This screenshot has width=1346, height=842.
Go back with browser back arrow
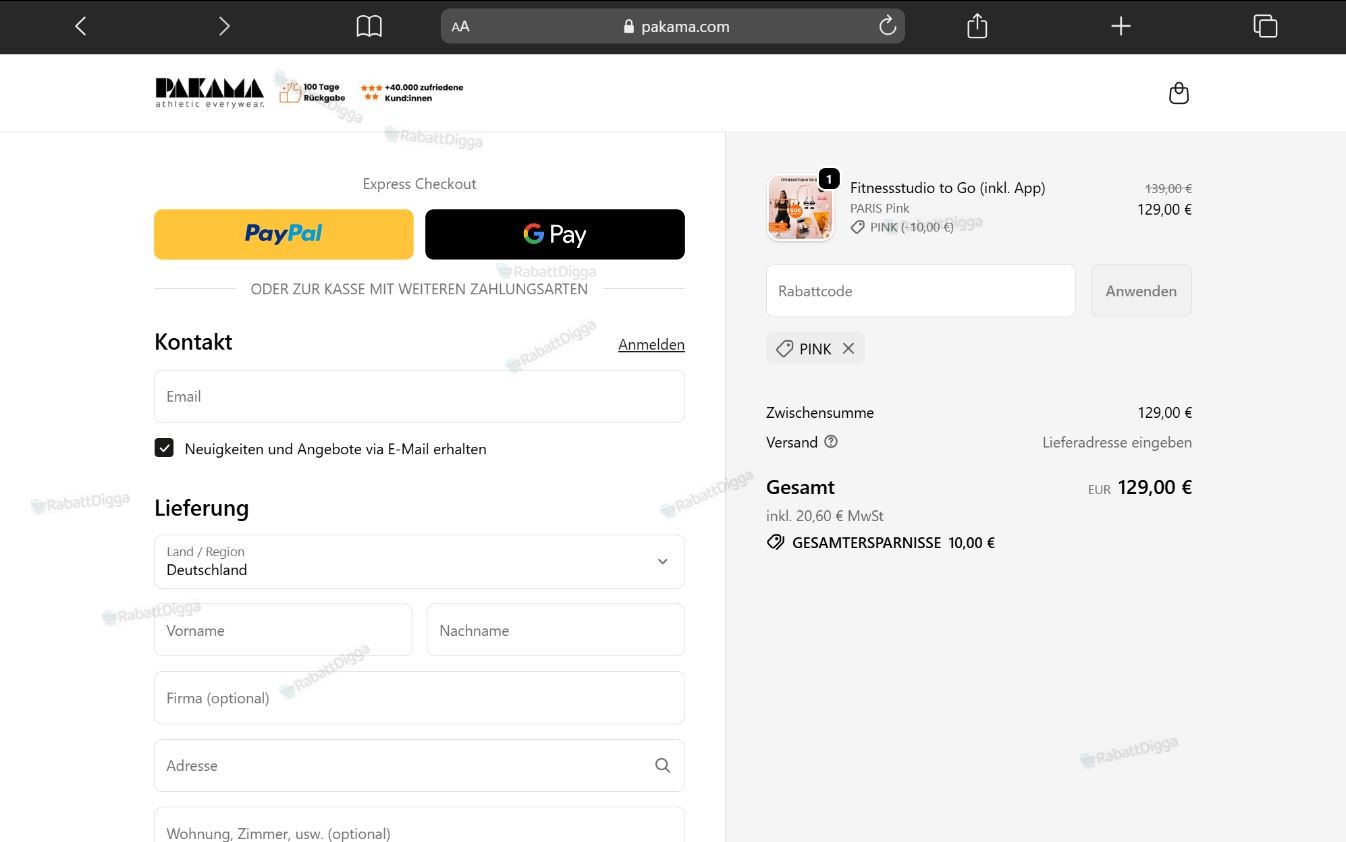[x=81, y=26]
